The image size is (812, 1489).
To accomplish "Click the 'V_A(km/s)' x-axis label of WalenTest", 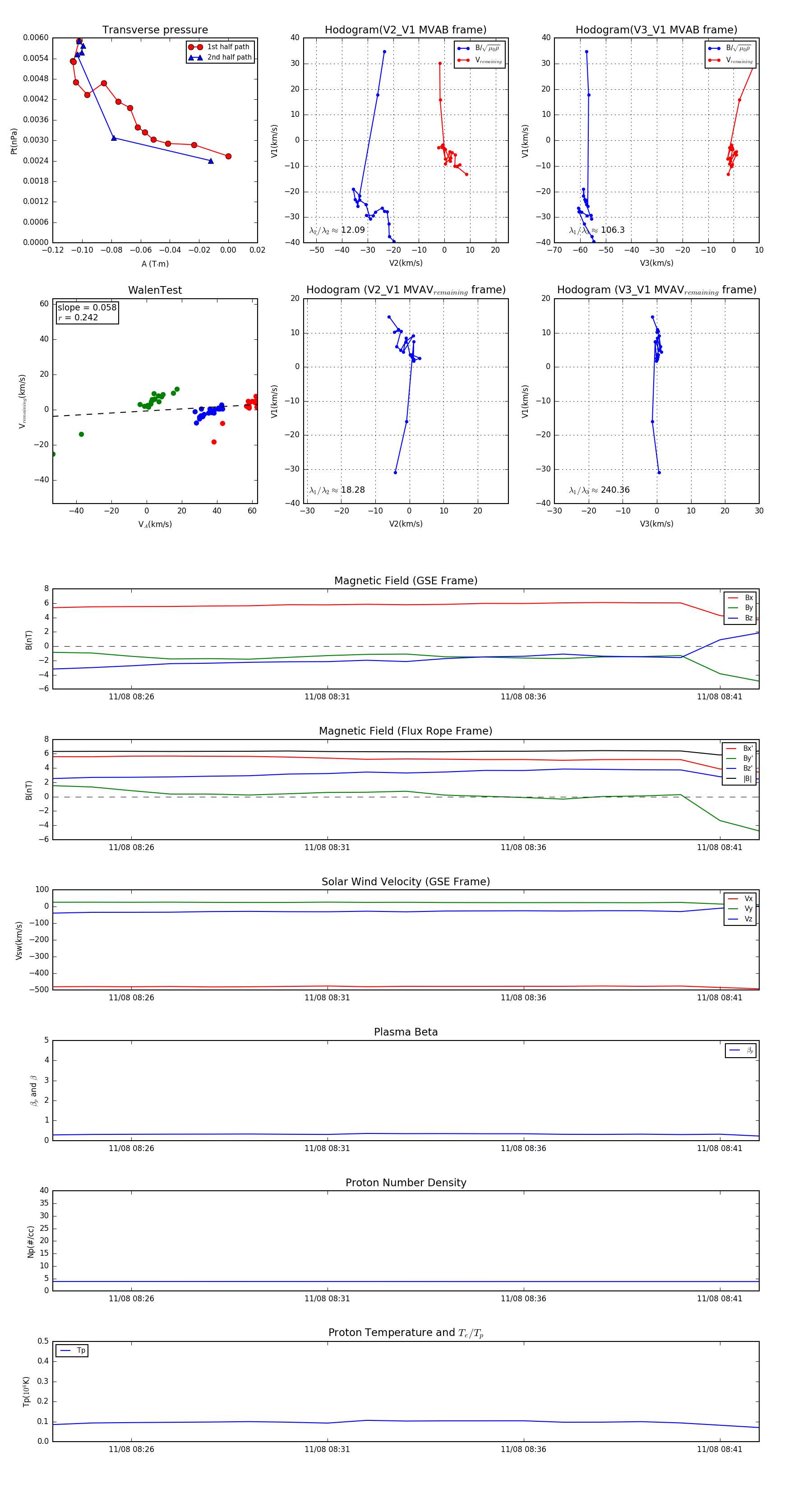I will pyautogui.click(x=155, y=524).
